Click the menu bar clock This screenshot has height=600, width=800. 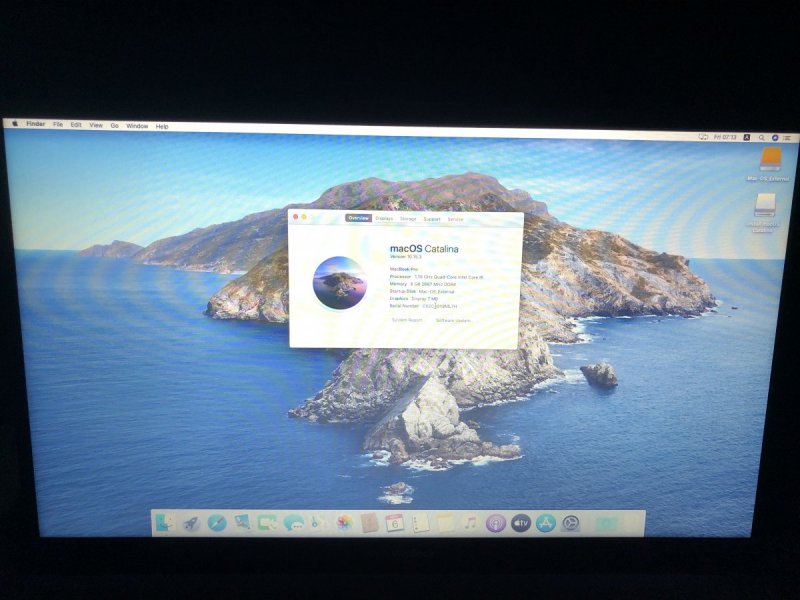click(725, 137)
